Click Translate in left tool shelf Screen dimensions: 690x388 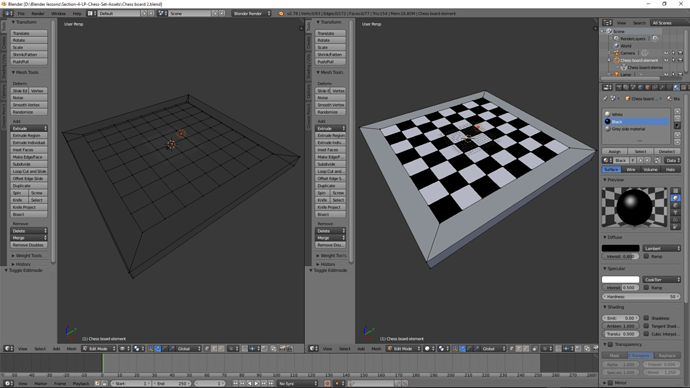click(29, 33)
